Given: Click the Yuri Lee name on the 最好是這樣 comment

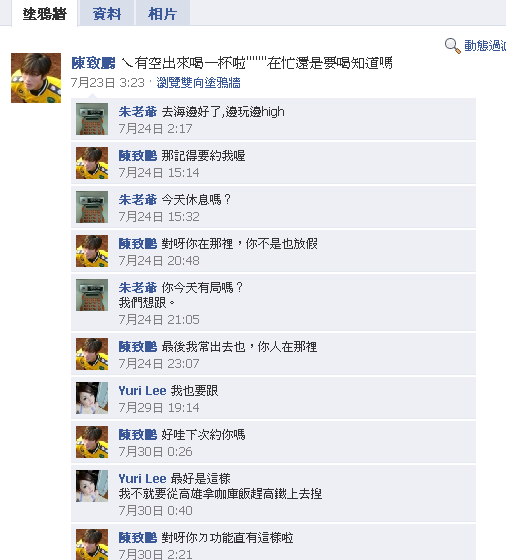Looking at the screenshot, I should point(142,479).
